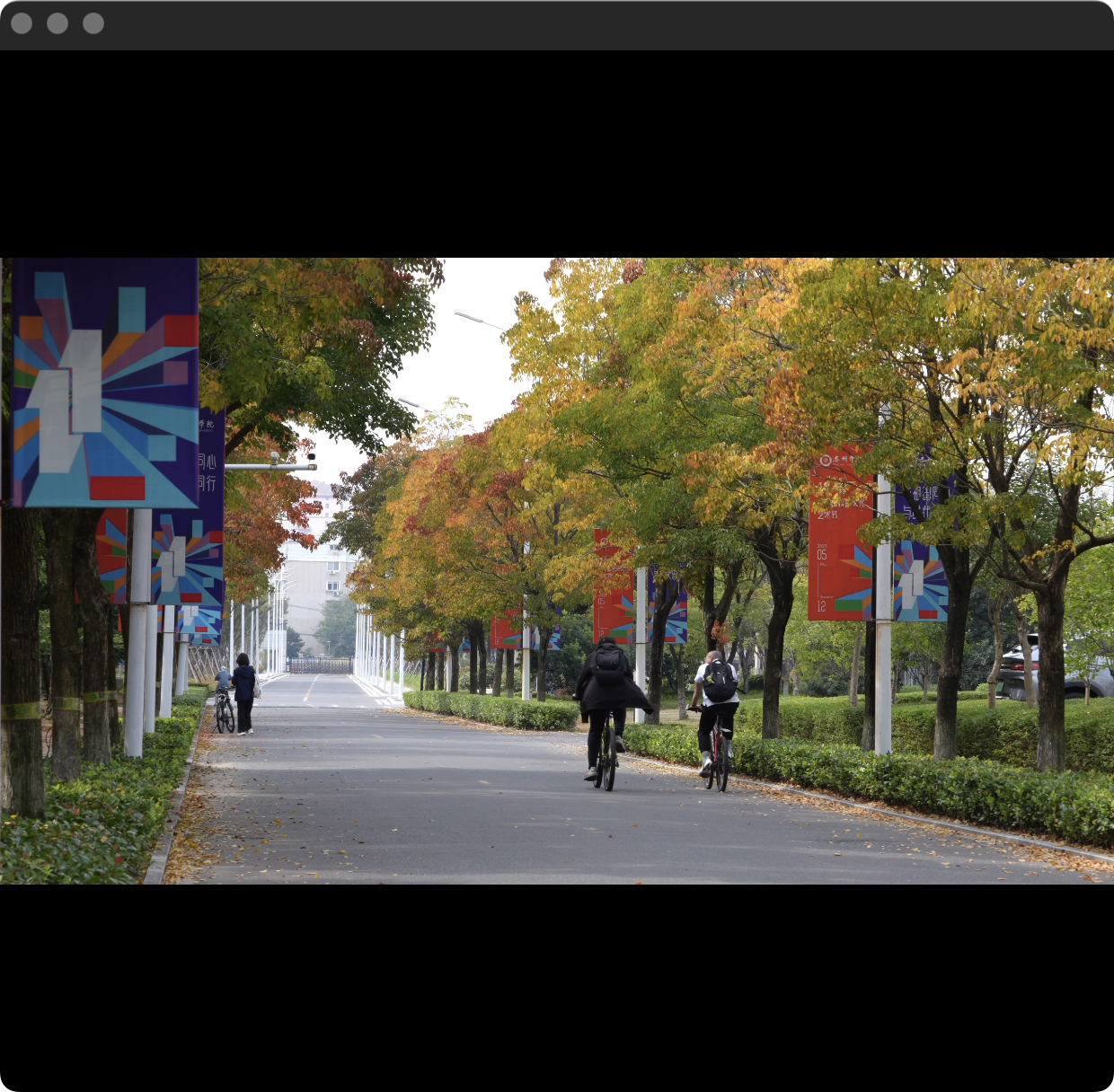Click the gate at the far road end
1114x1092 pixels.
point(319,665)
